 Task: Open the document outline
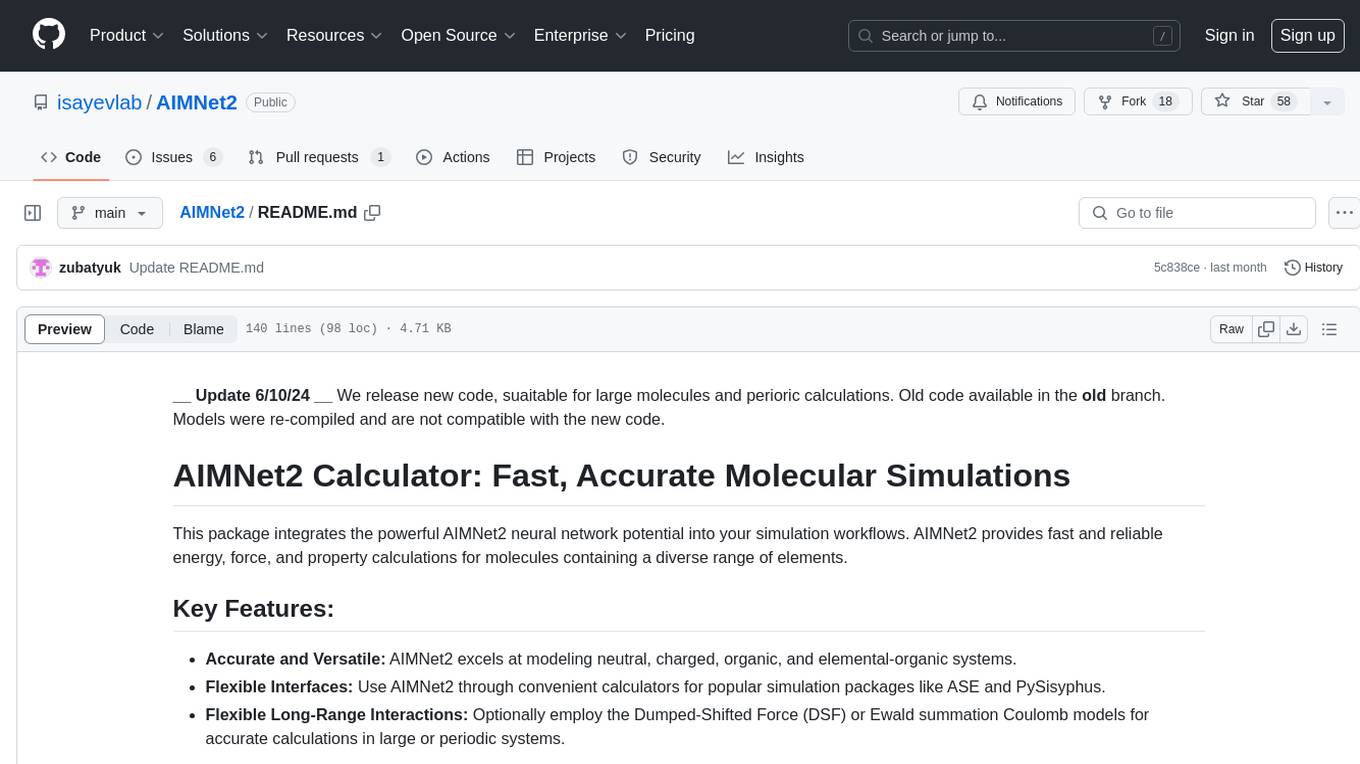click(x=1329, y=329)
